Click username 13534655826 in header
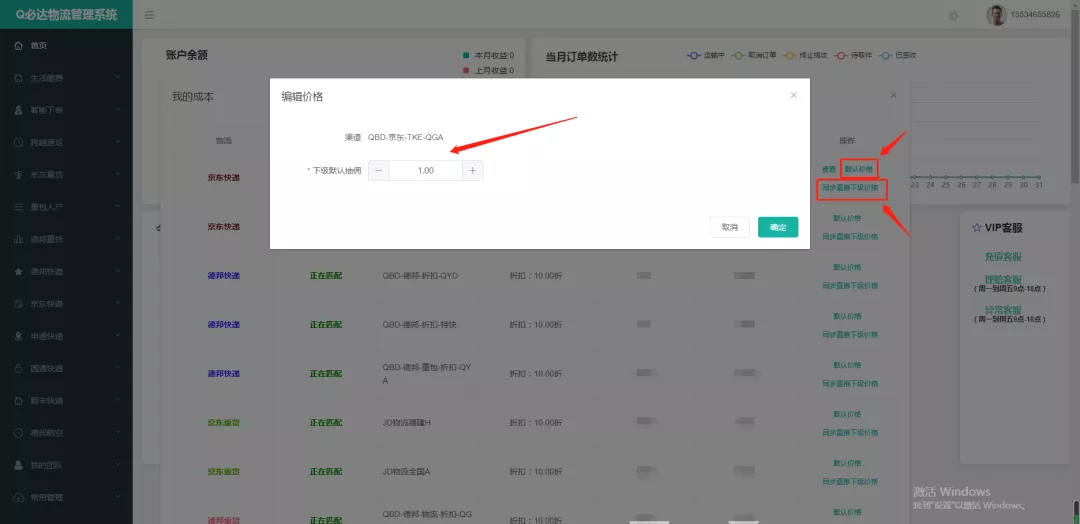This screenshot has width=1080, height=524. click(x=1035, y=15)
